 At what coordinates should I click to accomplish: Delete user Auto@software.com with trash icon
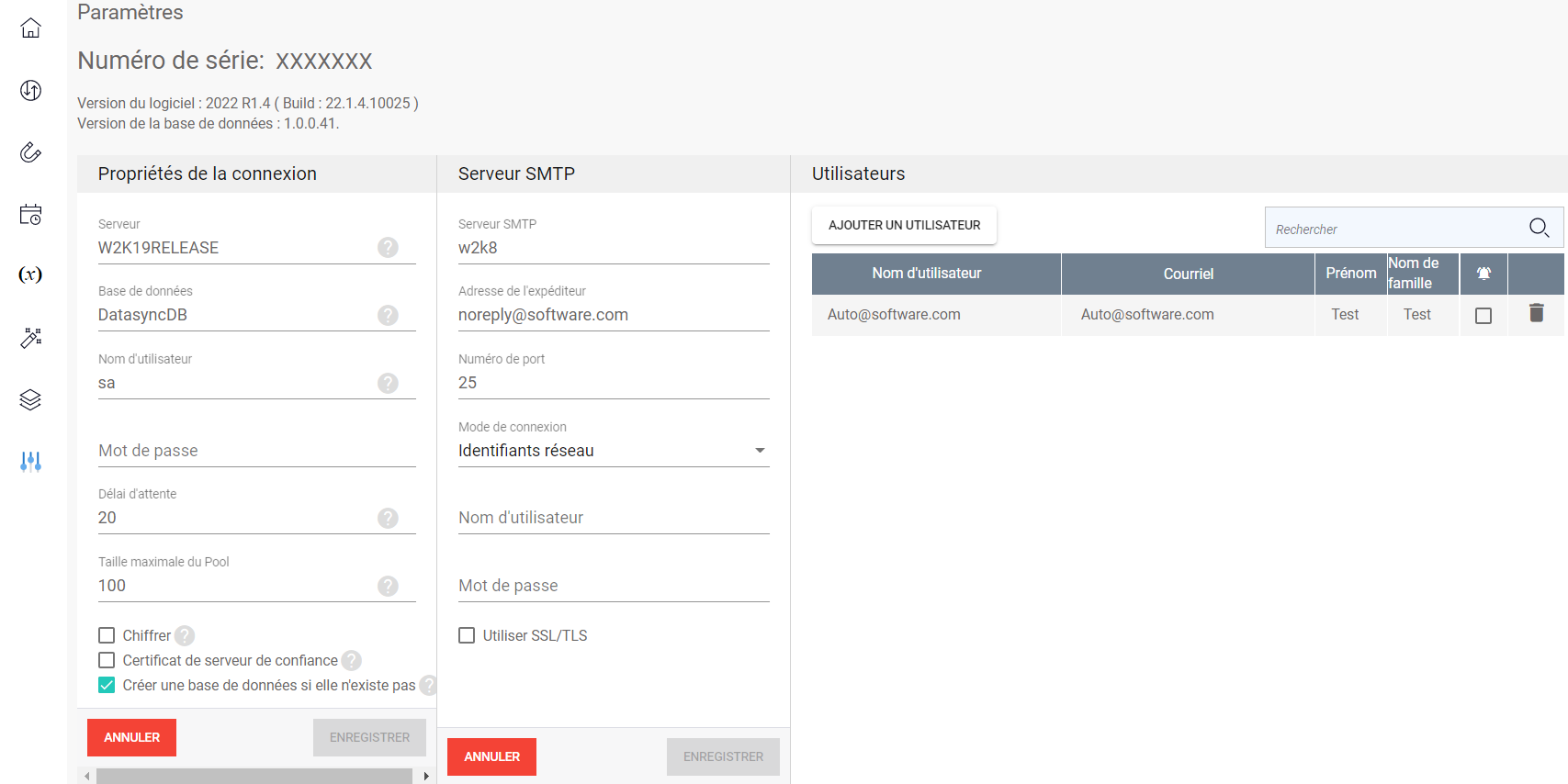(1536, 314)
